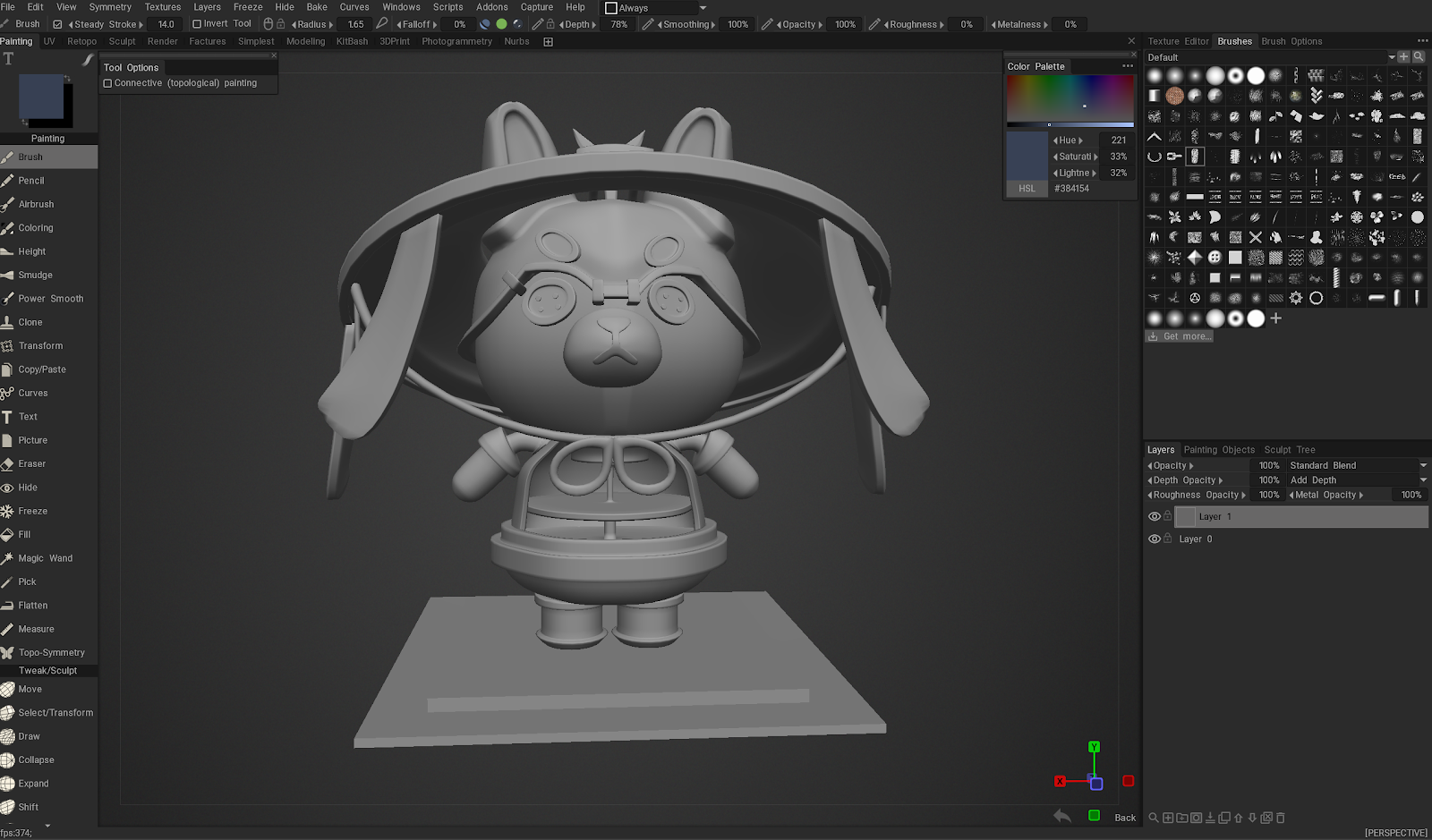Viewport: 1432px width, 840px height.
Task: Click the foreground color swatch above Painting
Action: click(41, 97)
